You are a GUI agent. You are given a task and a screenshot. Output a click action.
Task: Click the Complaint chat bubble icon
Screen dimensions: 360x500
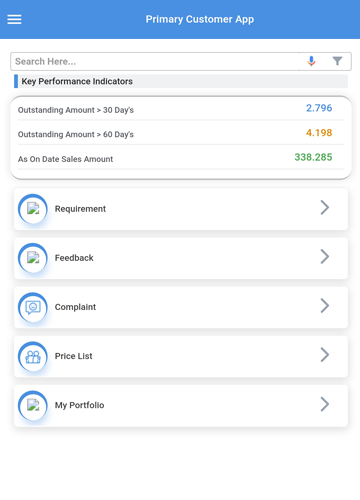33,307
